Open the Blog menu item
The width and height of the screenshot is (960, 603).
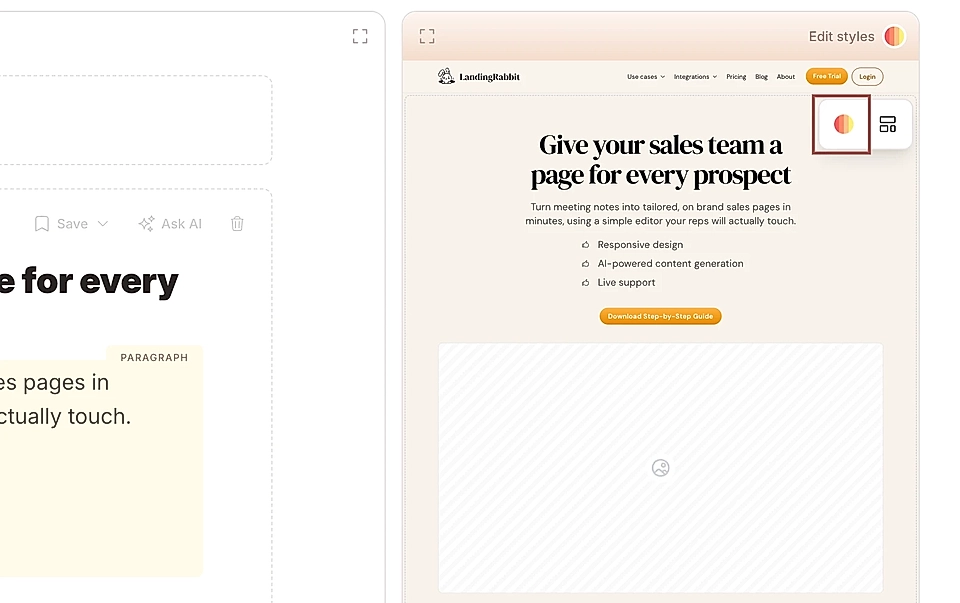coord(761,76)
